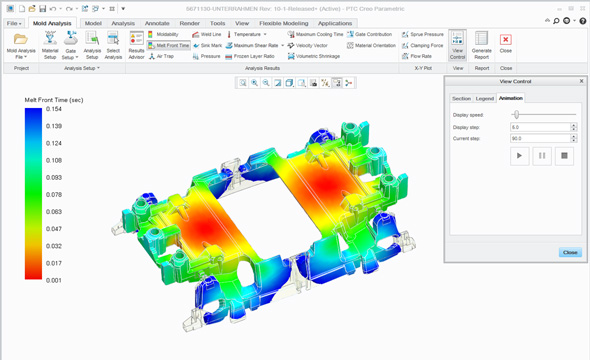
Task: Switch to Legend tab in View Control
Action: coord(485,98)
